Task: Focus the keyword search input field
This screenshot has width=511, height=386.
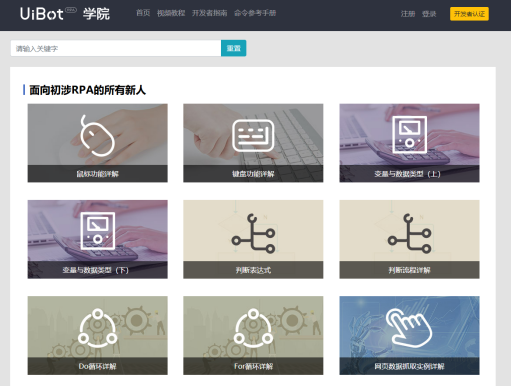Action: (x=116, y=48)
